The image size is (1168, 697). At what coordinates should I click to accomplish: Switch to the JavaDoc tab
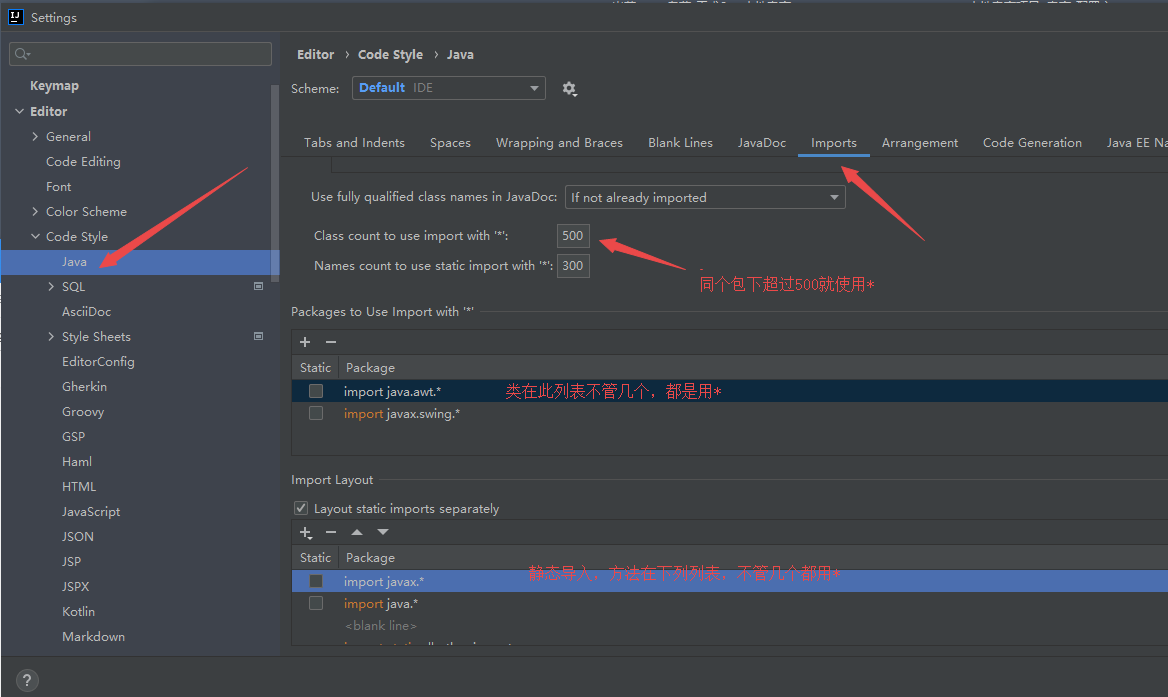click(x=761, y=142)
